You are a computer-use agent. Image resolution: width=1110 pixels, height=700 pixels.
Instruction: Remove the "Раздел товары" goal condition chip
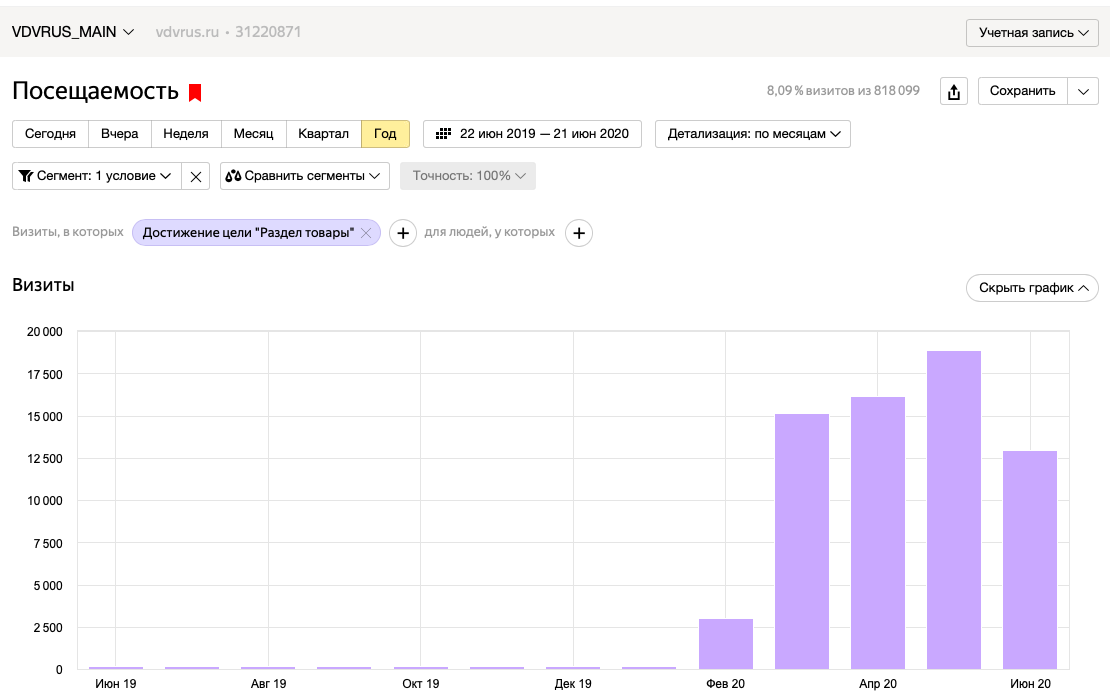[x=366, y=233]
